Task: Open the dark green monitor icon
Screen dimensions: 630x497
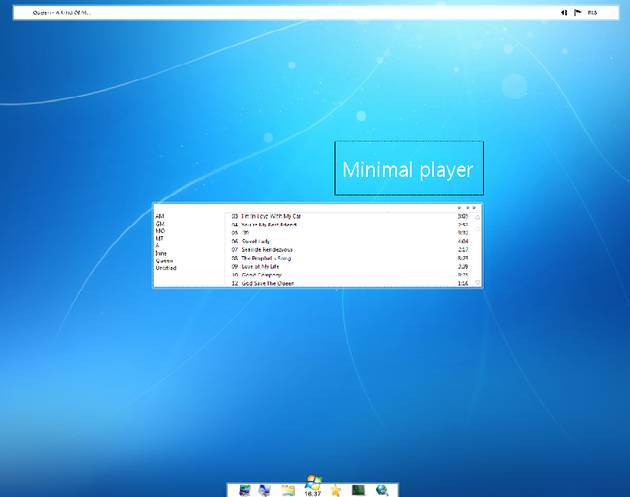Action: pos(358,490)
